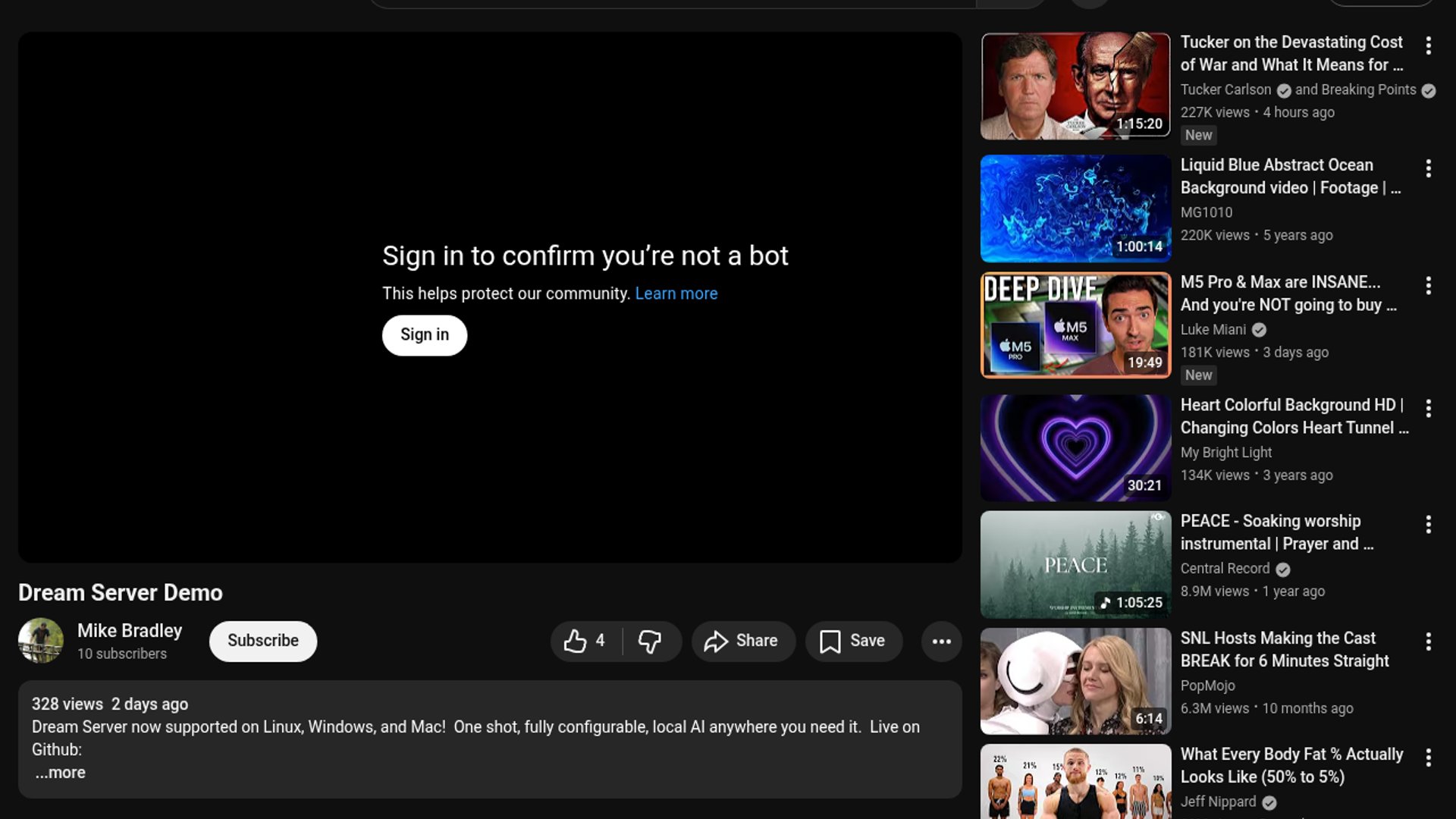Image resolution: width=1456 pixels, height=819 pixels.
Task: Open the PEACE forest video thumbnail
Action: pyautogui.click(x=1075, y=564)
